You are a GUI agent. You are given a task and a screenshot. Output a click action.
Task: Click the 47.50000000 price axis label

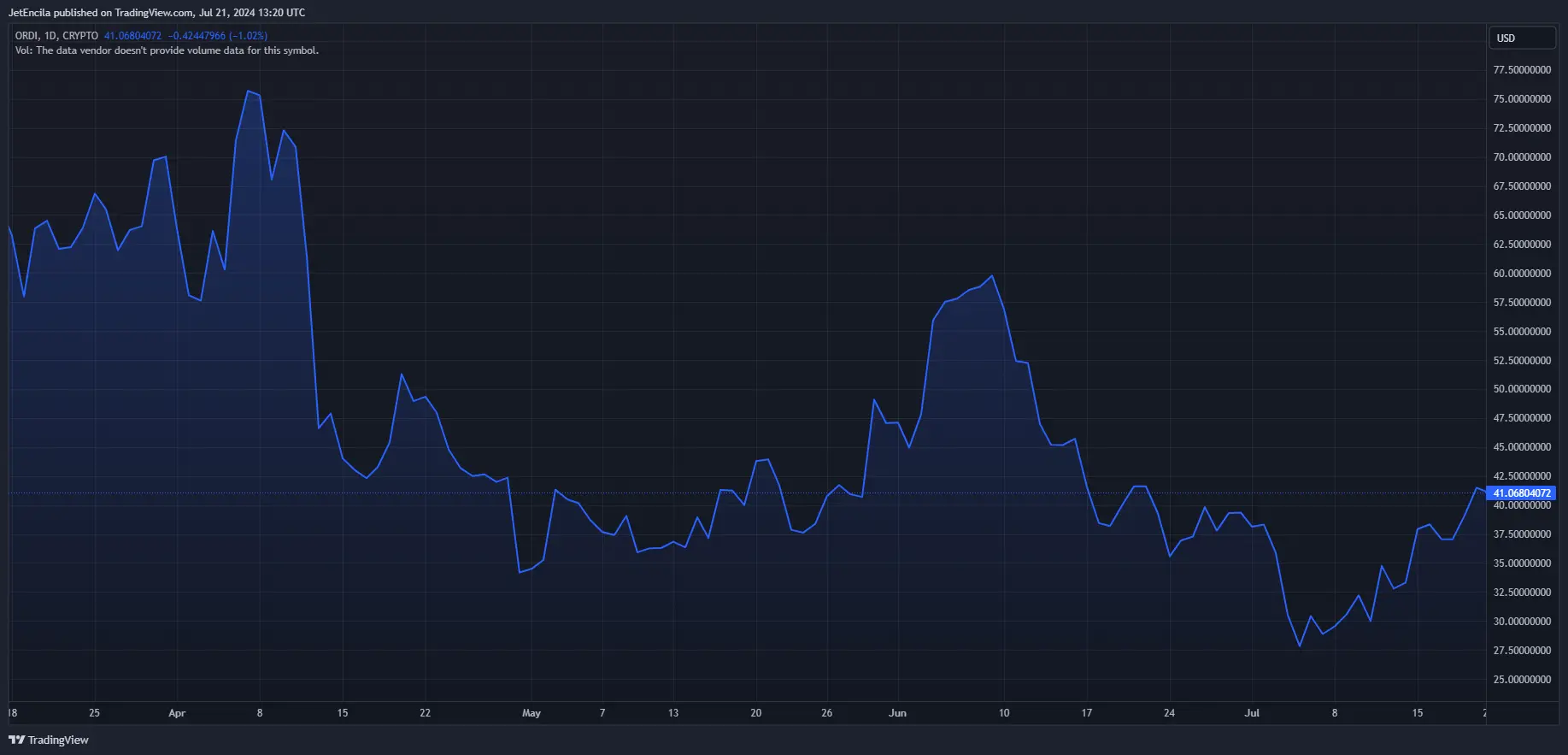click(x=1522, y=418)
